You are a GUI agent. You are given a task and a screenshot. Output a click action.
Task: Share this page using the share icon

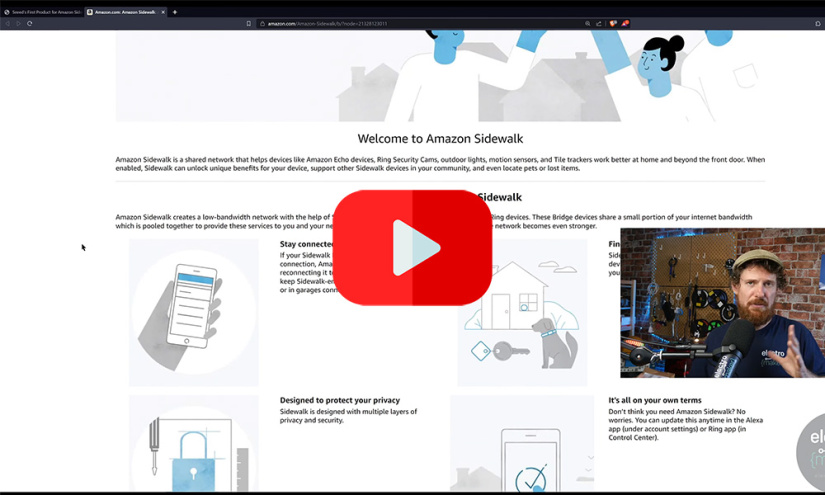coord(598,23)
